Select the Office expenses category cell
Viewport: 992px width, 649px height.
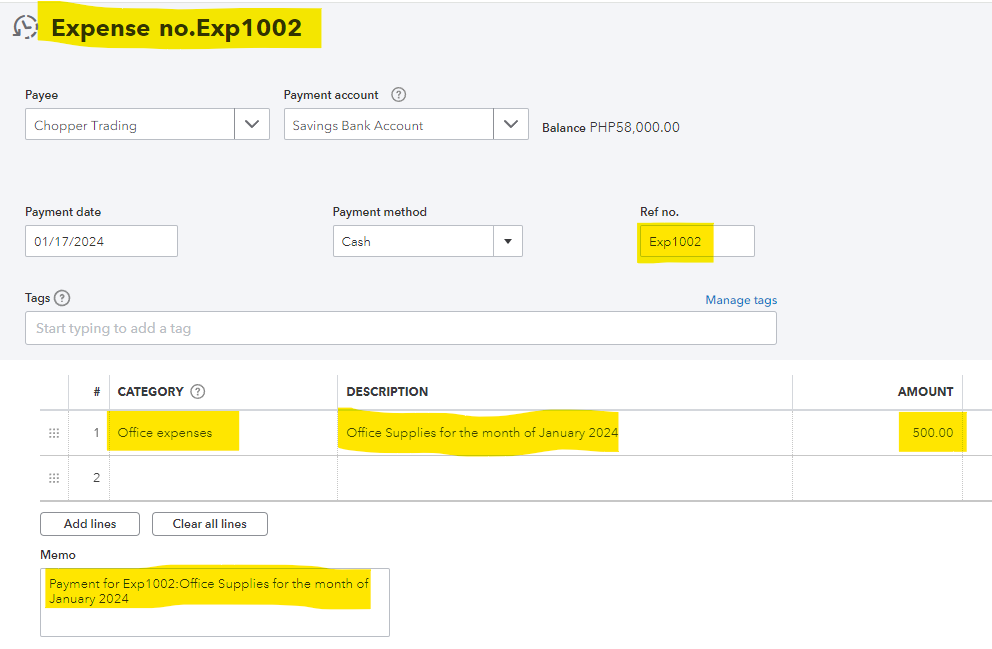(222, 433)
